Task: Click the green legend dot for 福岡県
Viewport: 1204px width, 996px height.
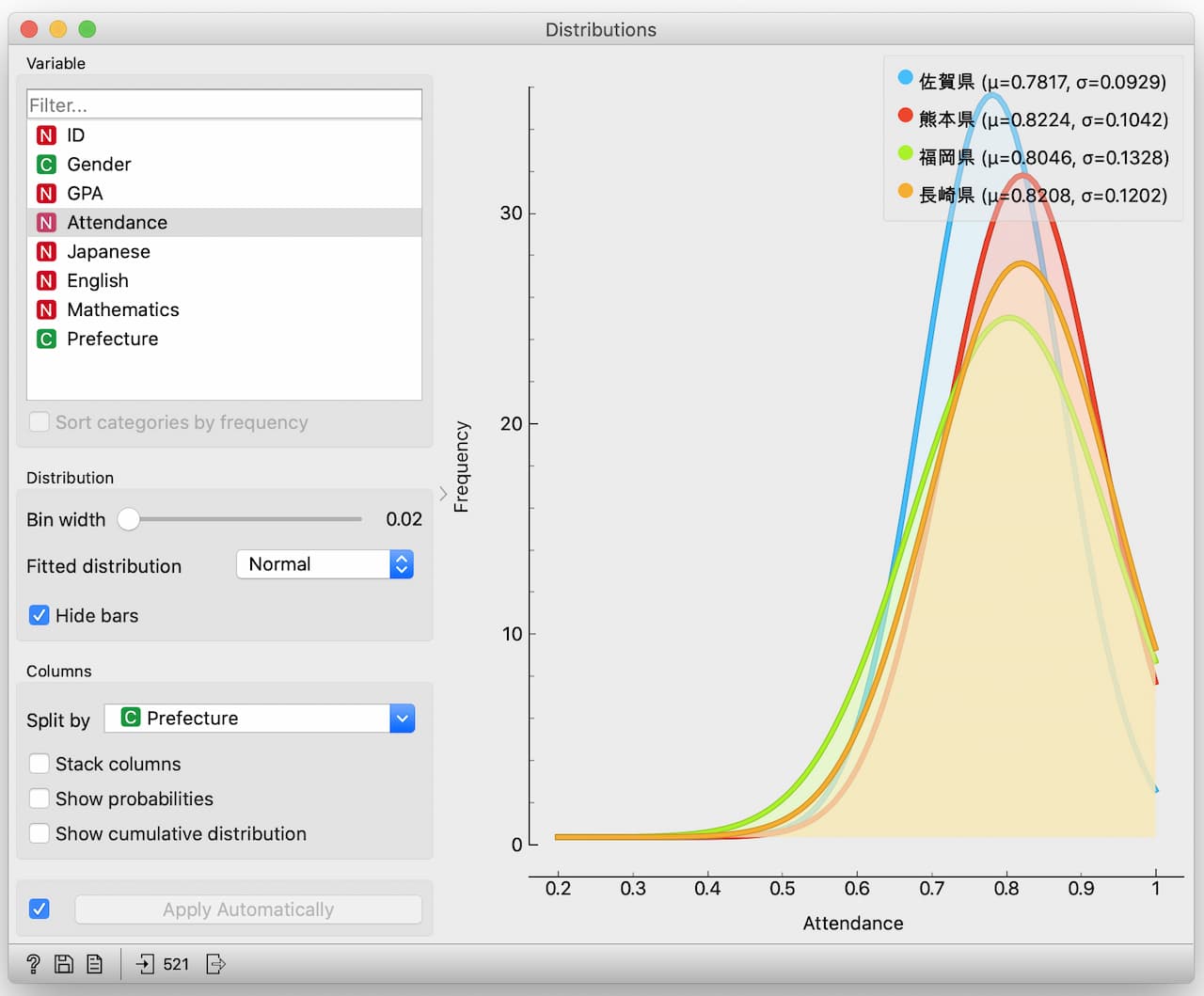Action: pyautogui.click(x=905, y=153)
